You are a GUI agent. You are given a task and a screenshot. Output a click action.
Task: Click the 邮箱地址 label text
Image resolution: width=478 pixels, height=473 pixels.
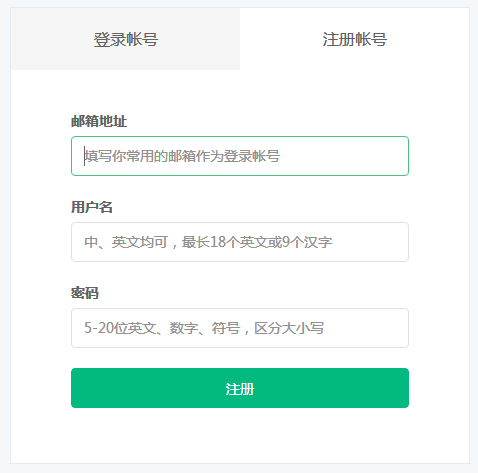99,121
